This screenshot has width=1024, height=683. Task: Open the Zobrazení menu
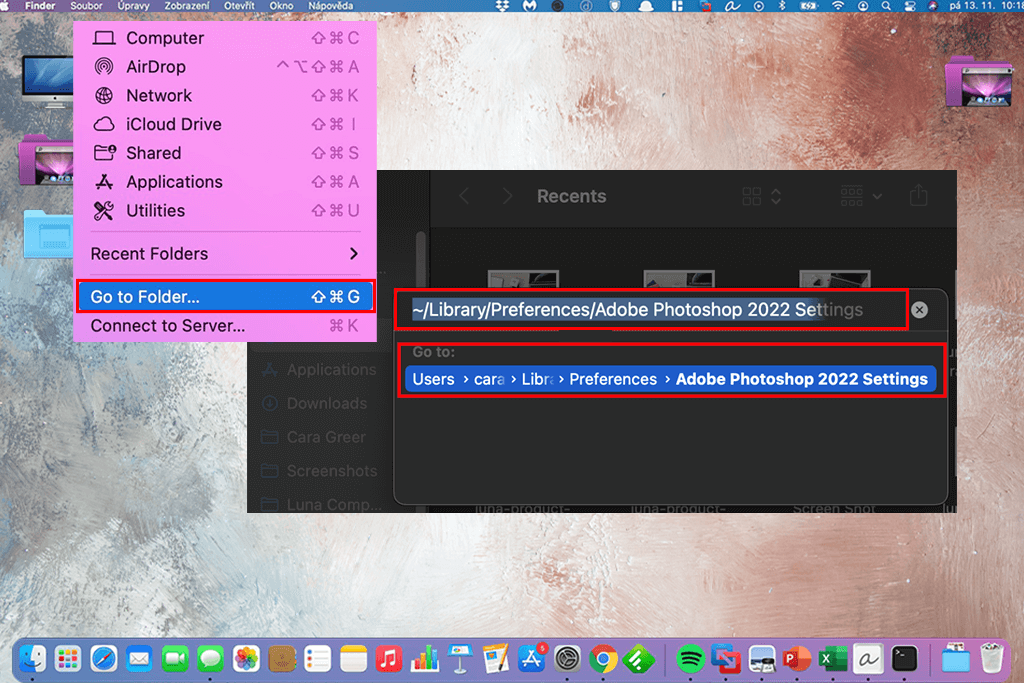point(187,6)
